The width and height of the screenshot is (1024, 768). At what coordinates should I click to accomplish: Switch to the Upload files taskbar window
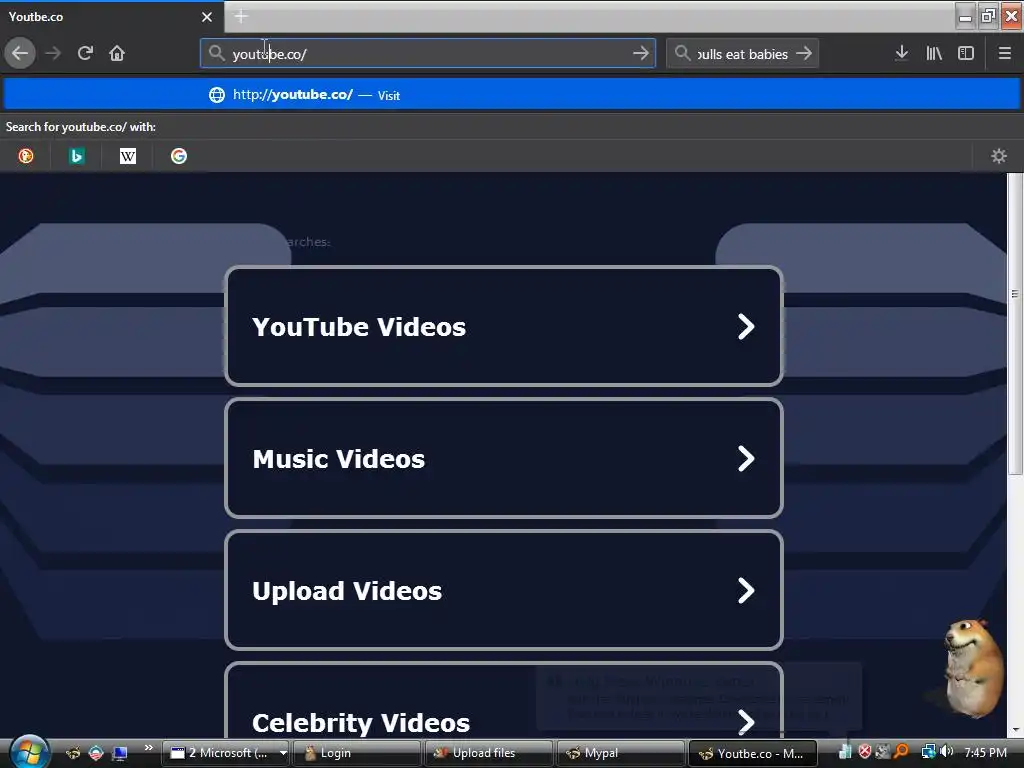[489, 753]
